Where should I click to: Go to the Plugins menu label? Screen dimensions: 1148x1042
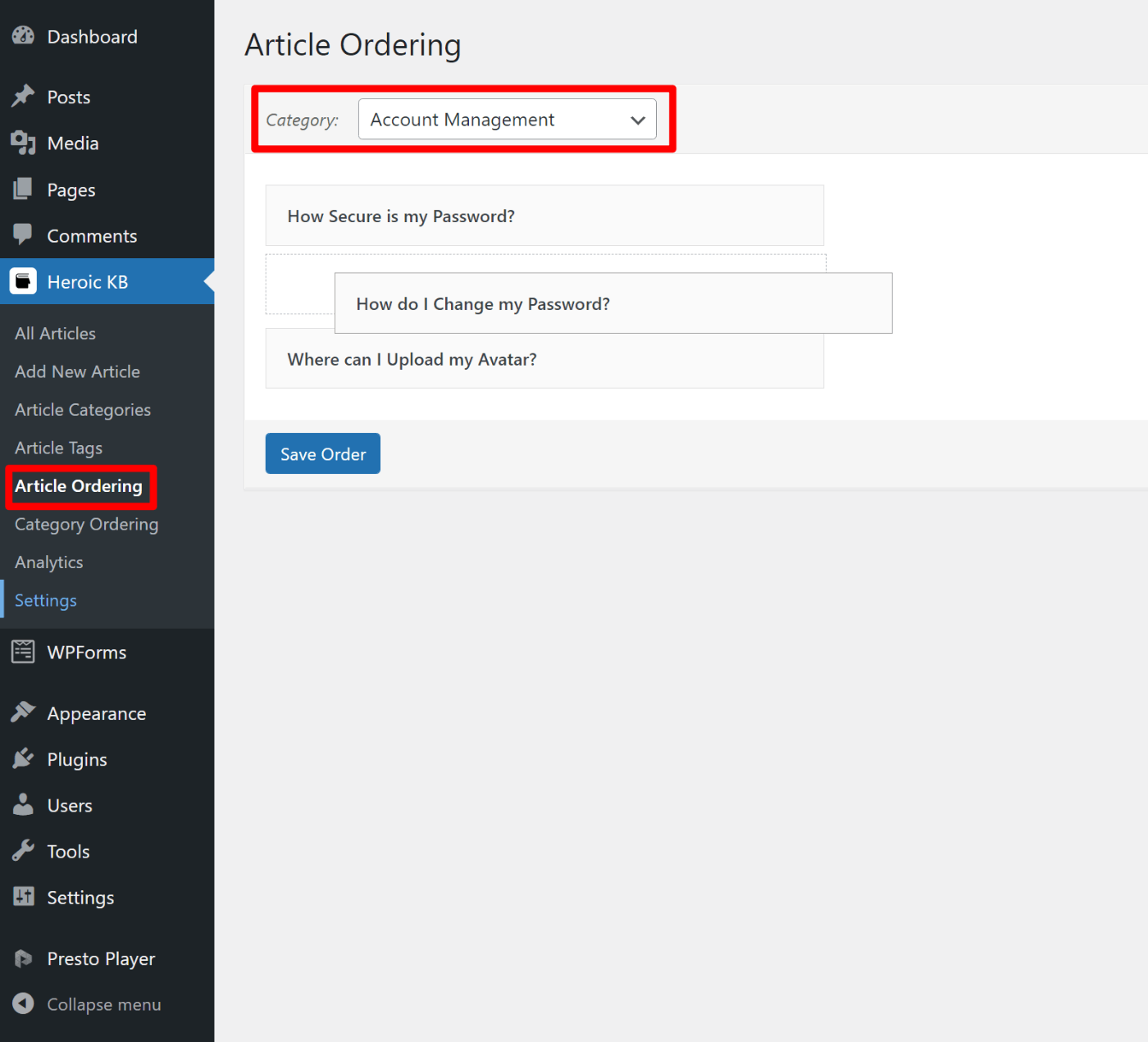[77, 760]
